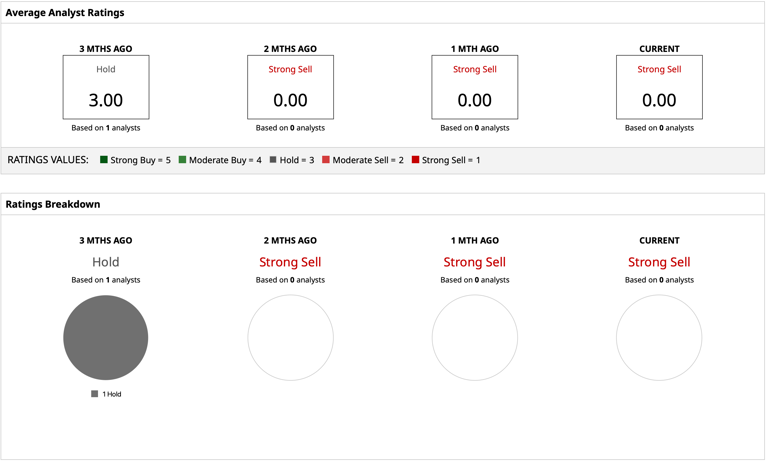Click CURRENT header in Ratings Breakdown
The image size is (768, 463).
[x=659, y=241]
